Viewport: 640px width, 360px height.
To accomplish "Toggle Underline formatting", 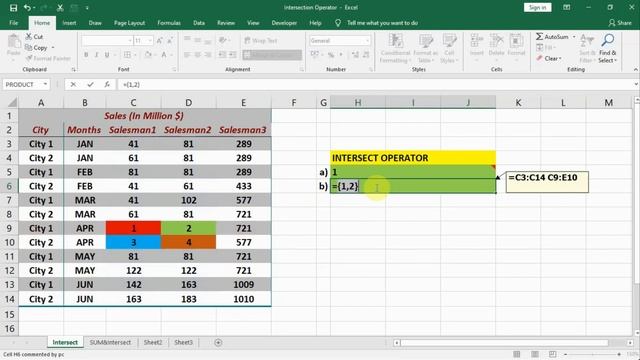I will [107, 55].
